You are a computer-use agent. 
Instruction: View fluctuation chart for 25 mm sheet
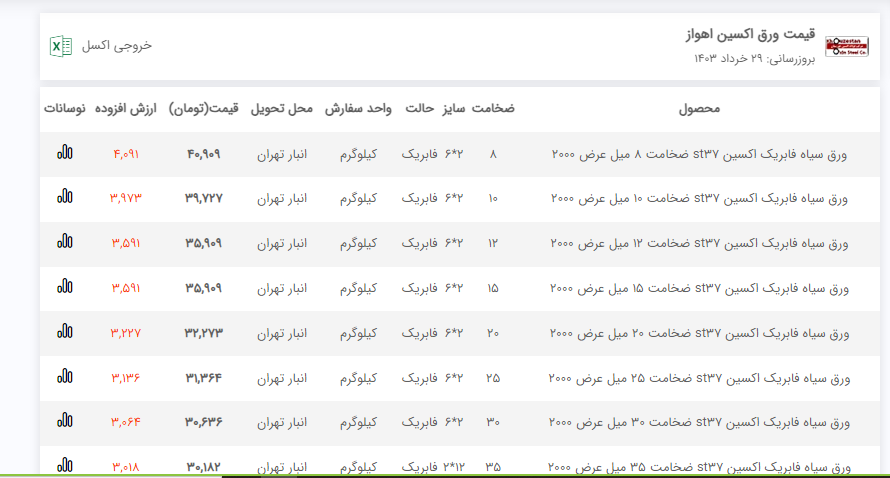pos(65,378)
